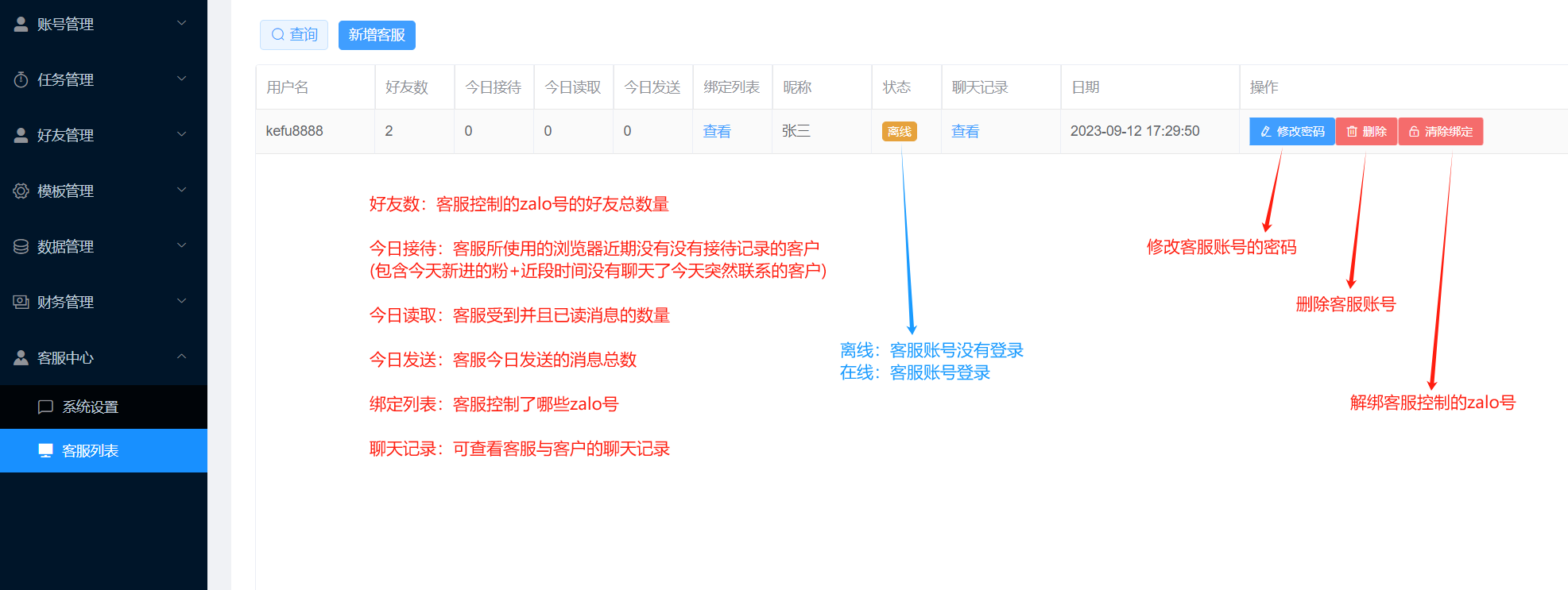Viewport: 1568px width, 590px height.
Task: Click the 查询 search button
Action: pos(294,35)
